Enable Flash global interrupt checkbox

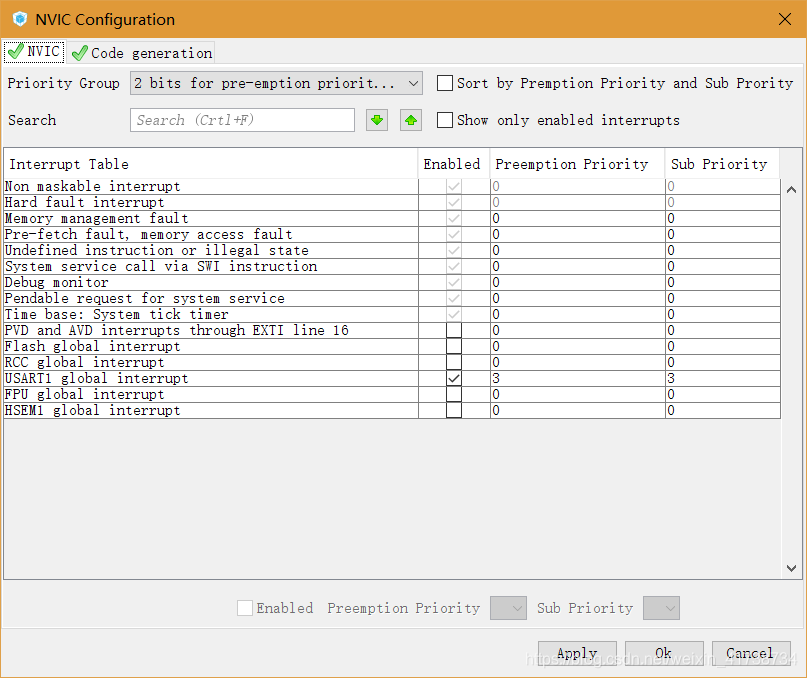tap(454, 346)
